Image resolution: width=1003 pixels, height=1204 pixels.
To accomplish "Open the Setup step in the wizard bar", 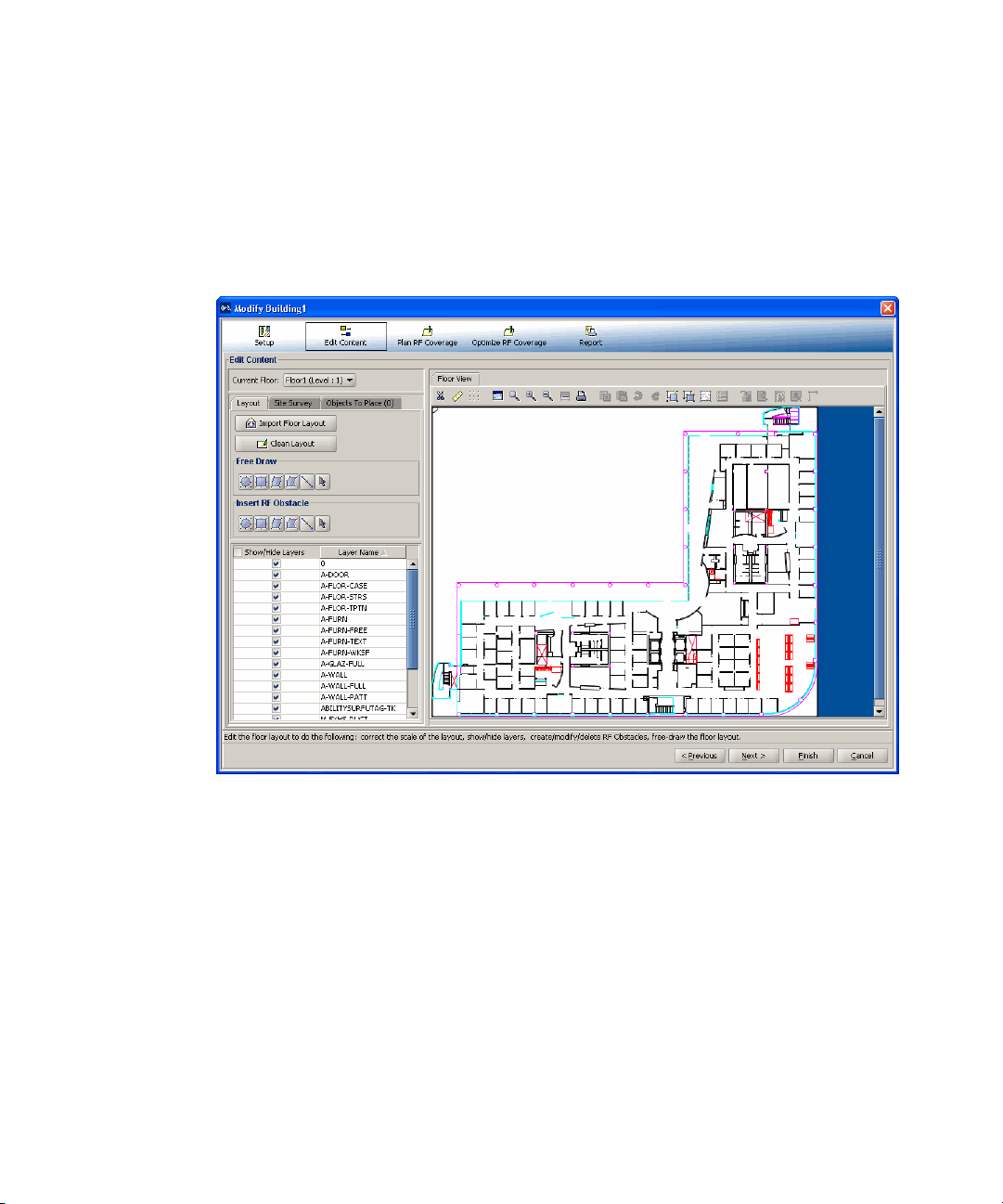I will click(x=264, y=336).
